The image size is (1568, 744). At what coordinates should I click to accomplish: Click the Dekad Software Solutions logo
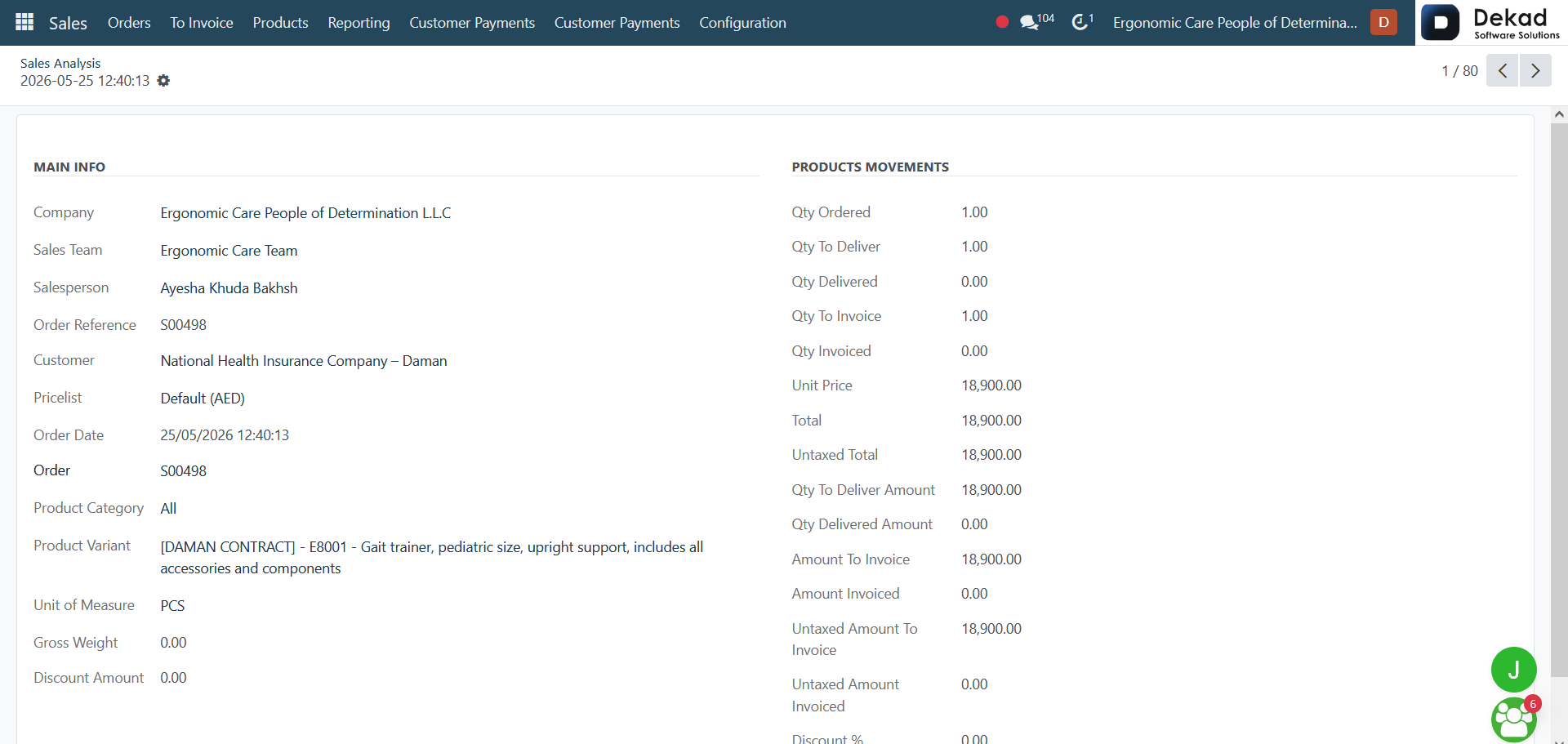coord(1491,23)
